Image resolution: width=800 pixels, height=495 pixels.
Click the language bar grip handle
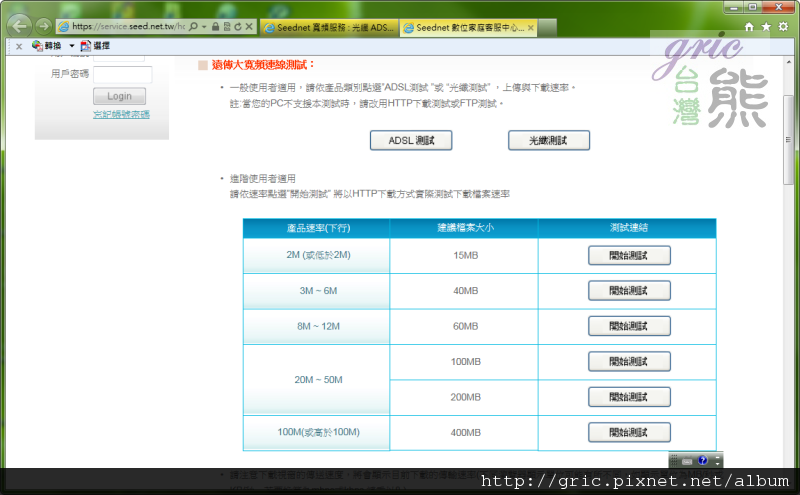point(673,460)
